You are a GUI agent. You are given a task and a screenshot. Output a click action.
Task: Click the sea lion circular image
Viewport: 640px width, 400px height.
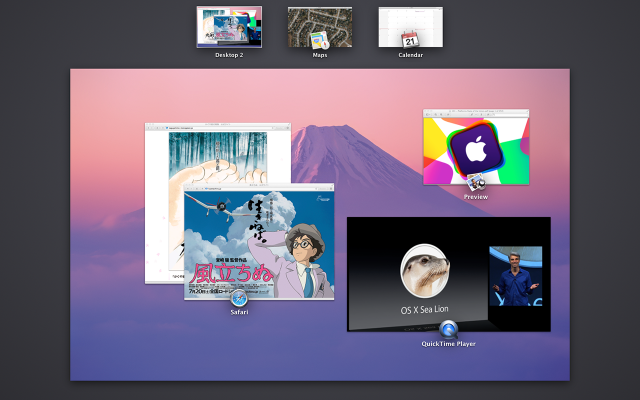[x=424, y=271]
